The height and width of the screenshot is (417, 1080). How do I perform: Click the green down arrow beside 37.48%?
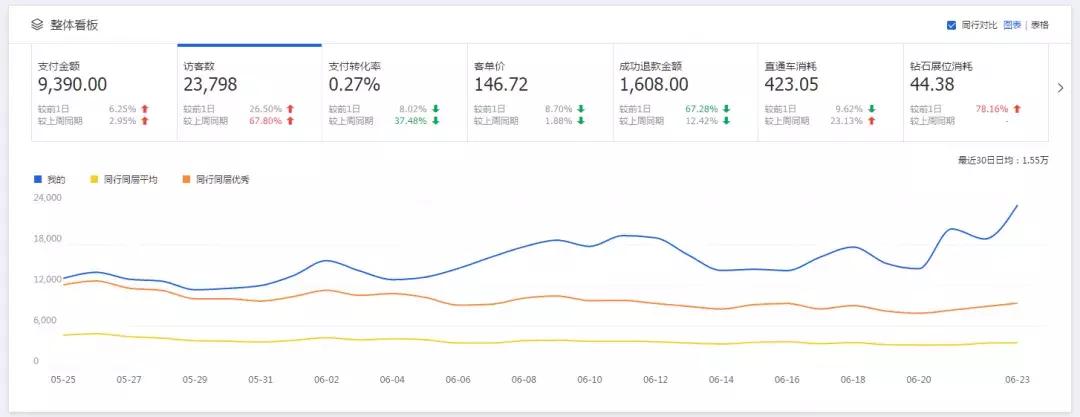point(436,121)
